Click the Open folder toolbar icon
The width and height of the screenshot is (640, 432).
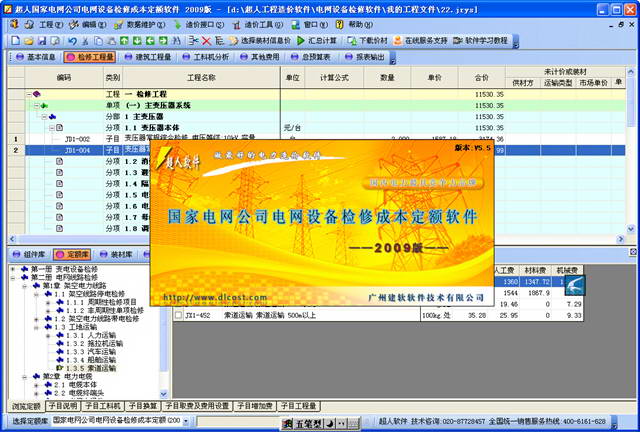[x=29, y=40]
